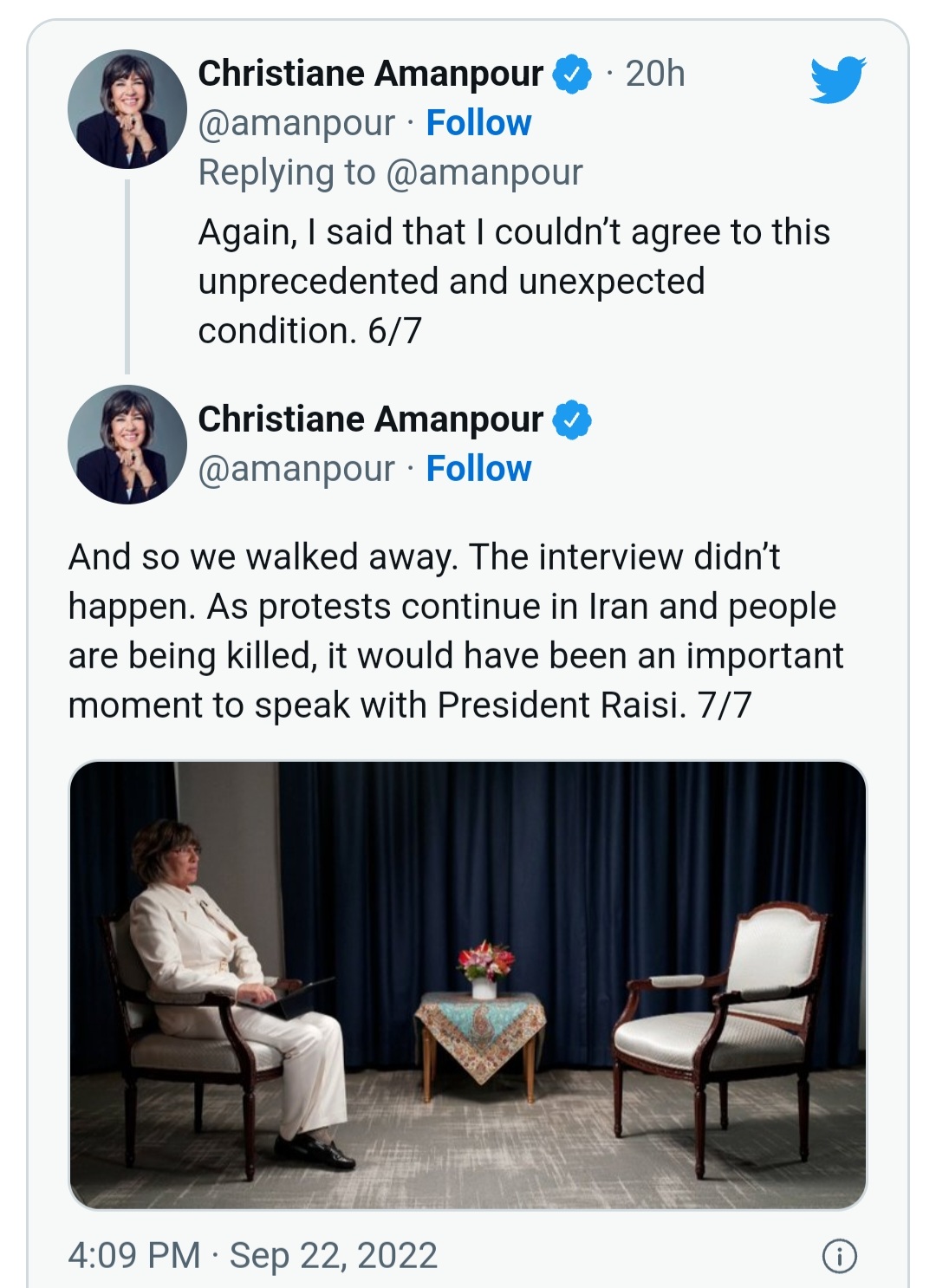Viewport: 936px width, 1288px height.
Task: Open the attached interview photo
Action: pos(468,985)
